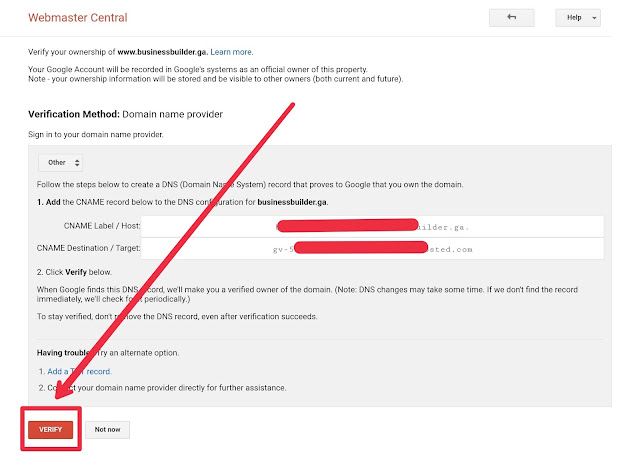Open the Help dropdown menu
The width and height of the screenshot is (640, 455).
click(x=578, y=18)
